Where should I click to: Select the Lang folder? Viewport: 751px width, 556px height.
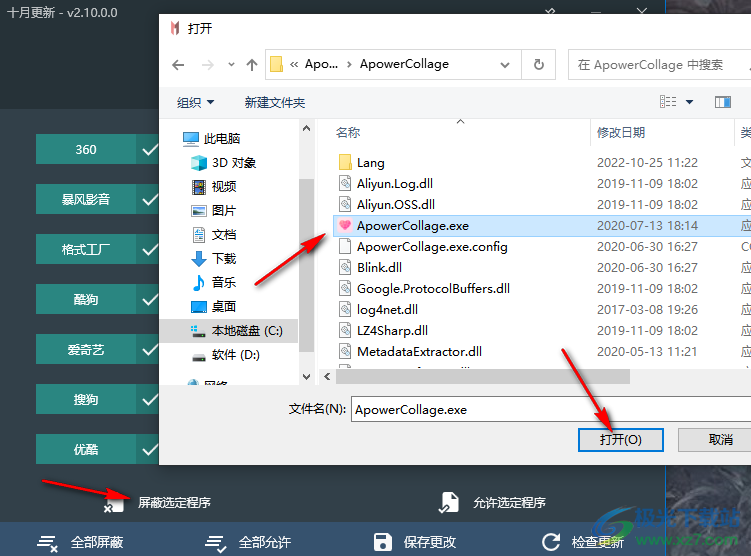[361, 163]
